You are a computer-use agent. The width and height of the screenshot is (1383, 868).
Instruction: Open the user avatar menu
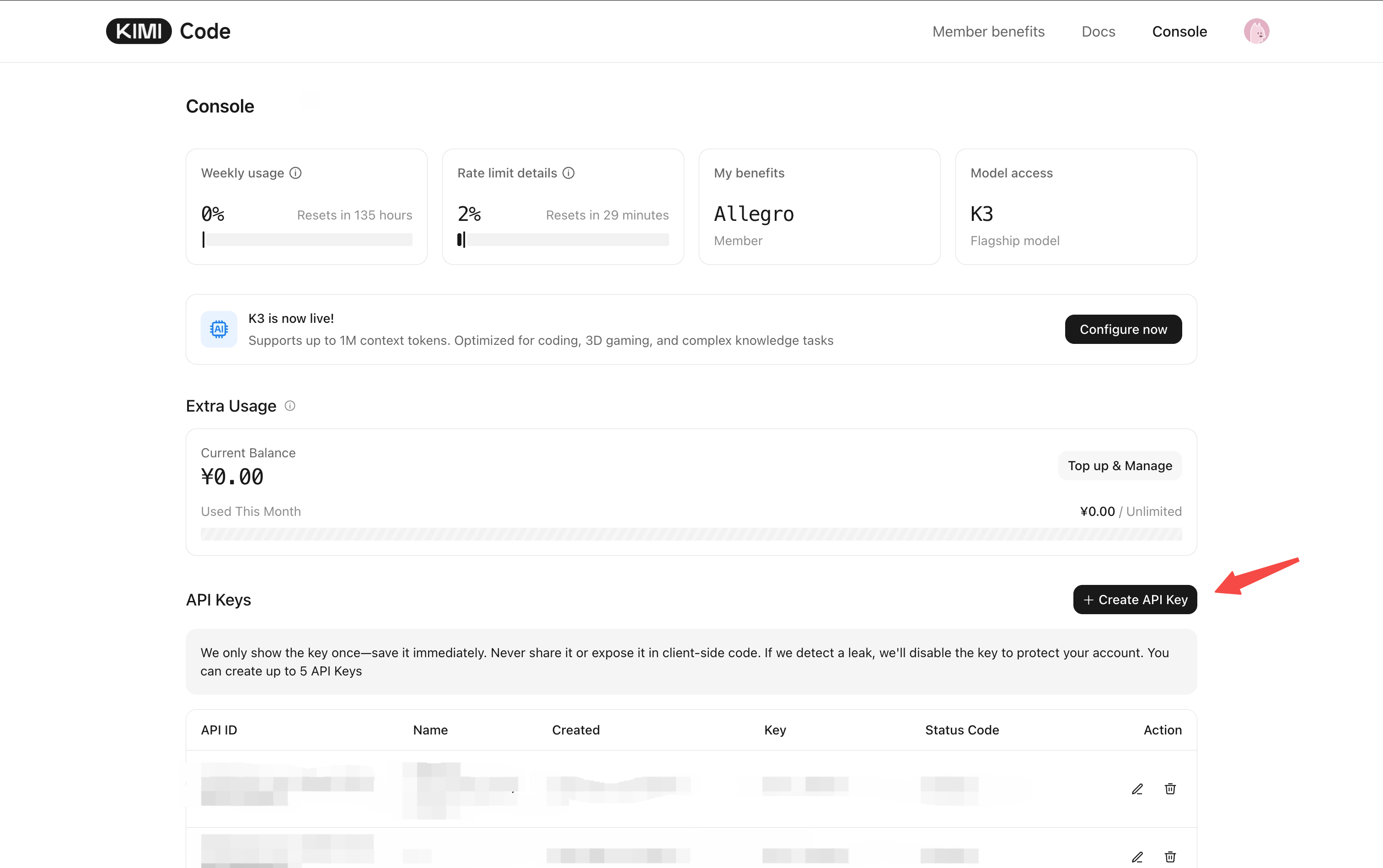pyautogui.click(x=1256, y=31)
